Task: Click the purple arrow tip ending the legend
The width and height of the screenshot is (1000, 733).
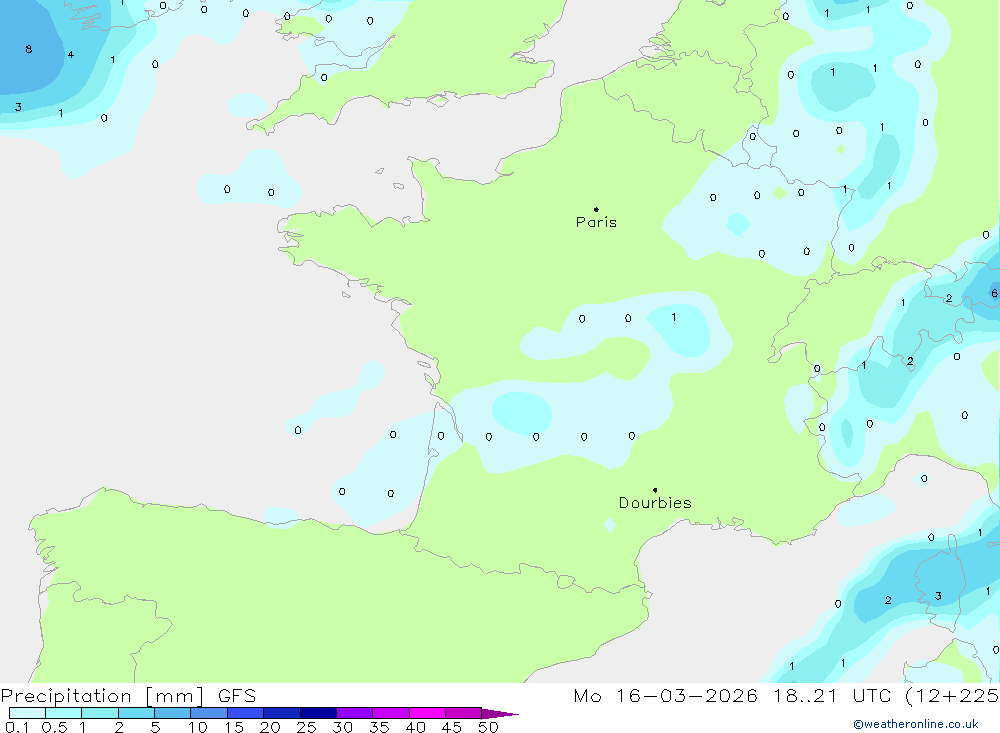Action: [499, 714]
